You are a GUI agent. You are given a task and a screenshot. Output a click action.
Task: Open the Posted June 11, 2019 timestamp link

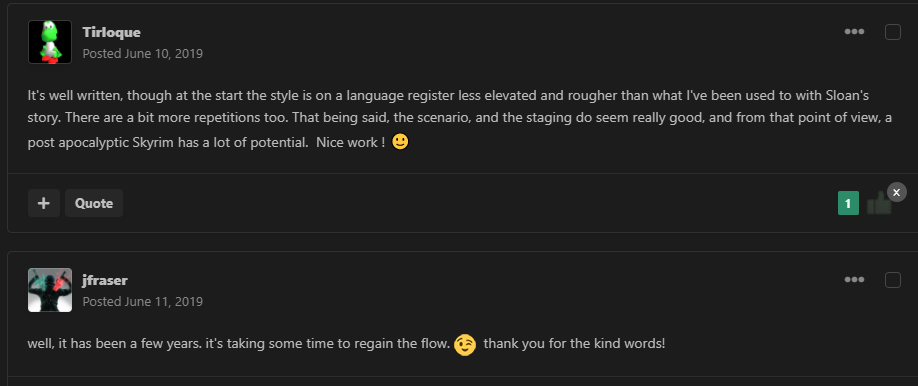click(142, 302)
